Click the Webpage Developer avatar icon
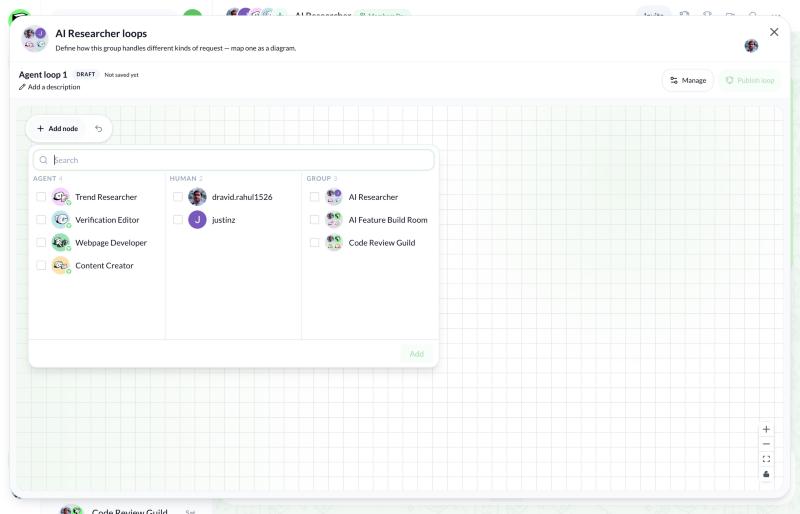Image resolution: width=800 pixels, height=514 pixels. click(x=61, y=242)
